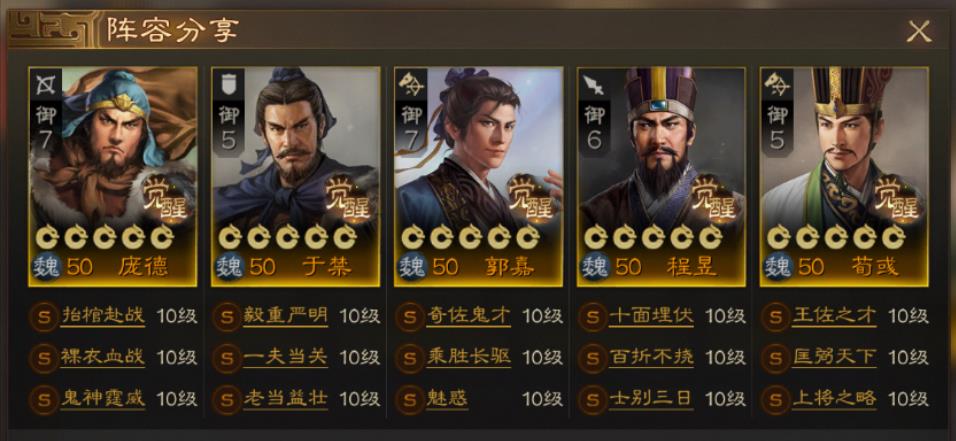
Task: Open the 一夫当关 skill link
Action: pyautogui.click(x=285, y=357)
